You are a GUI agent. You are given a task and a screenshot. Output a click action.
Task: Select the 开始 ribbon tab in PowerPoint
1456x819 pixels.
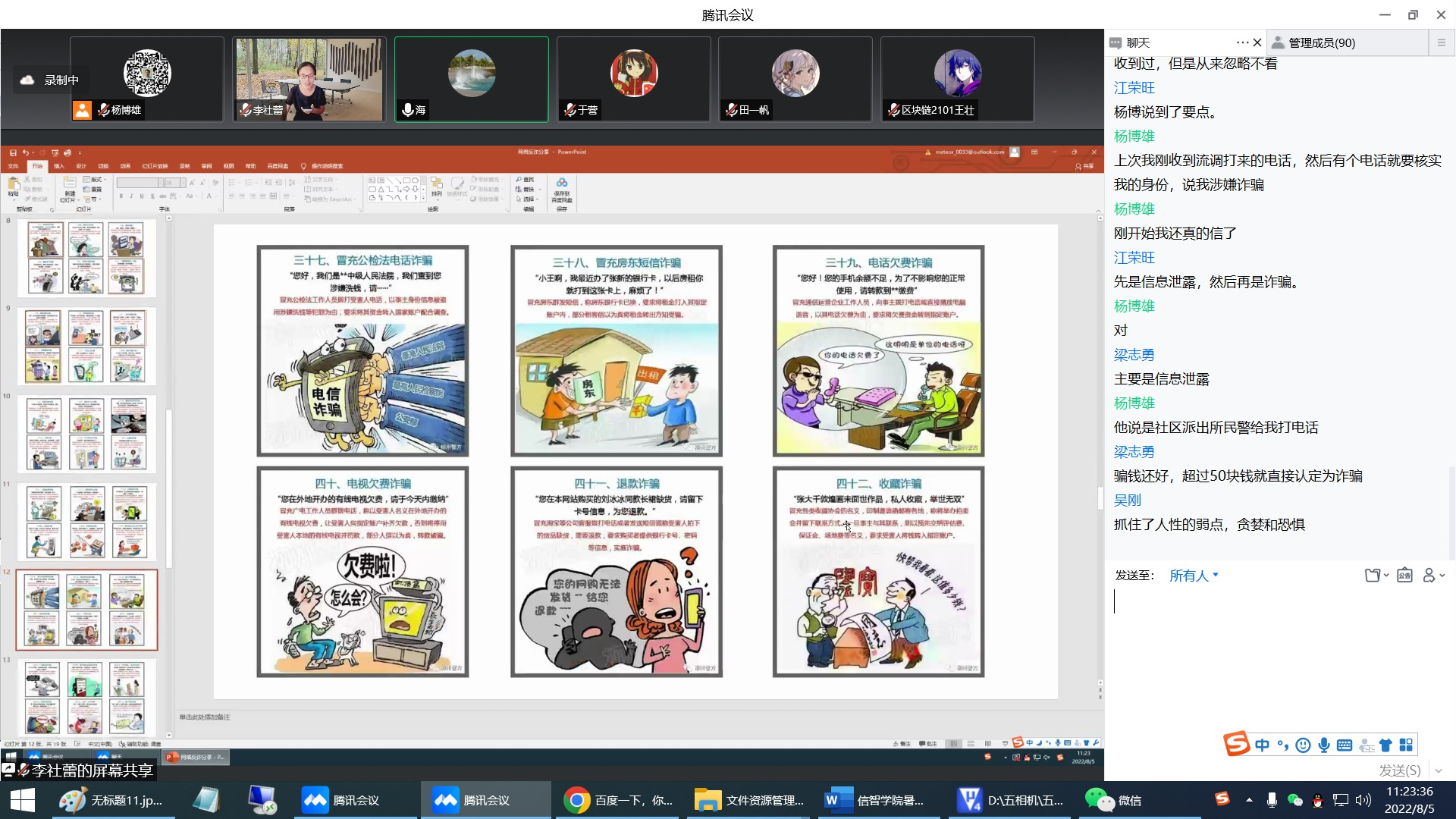37,166
